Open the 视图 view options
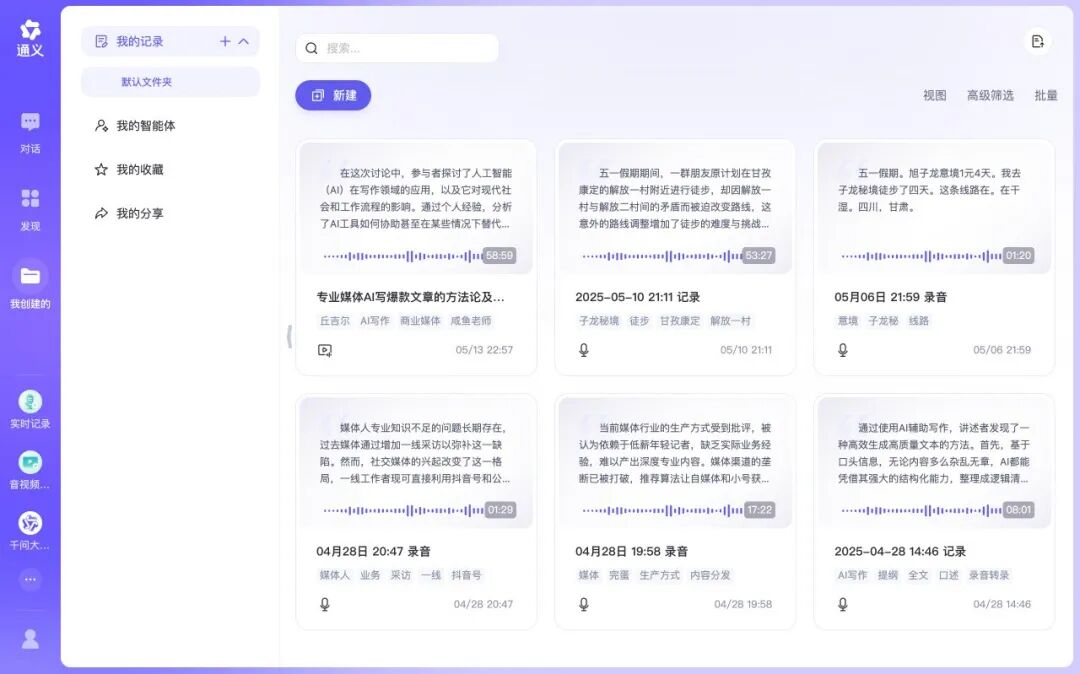Viewport: 1080px width, 674px height. pos(935,96)
